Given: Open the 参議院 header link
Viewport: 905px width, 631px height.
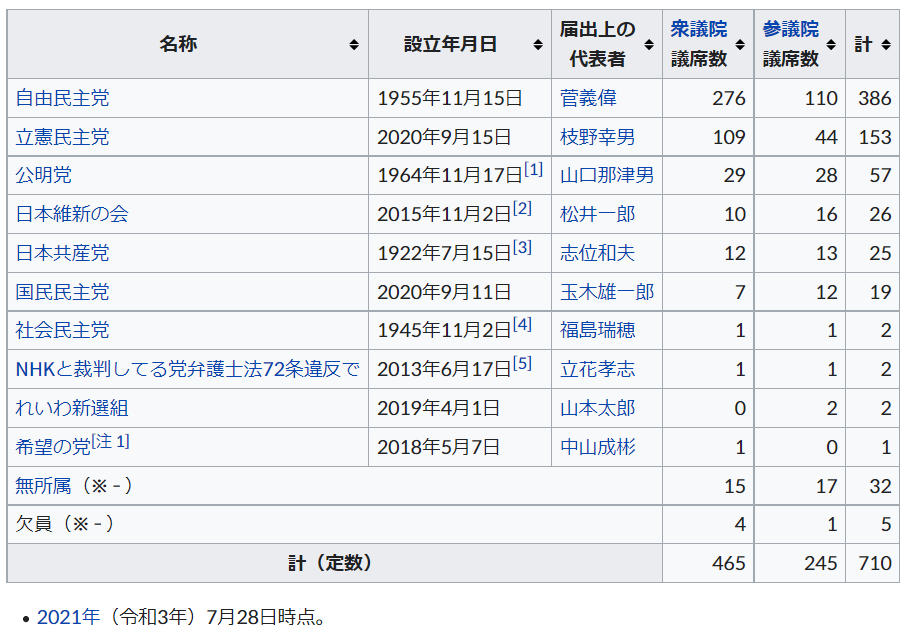Looking at the screenshot, I should pos(790,29).
